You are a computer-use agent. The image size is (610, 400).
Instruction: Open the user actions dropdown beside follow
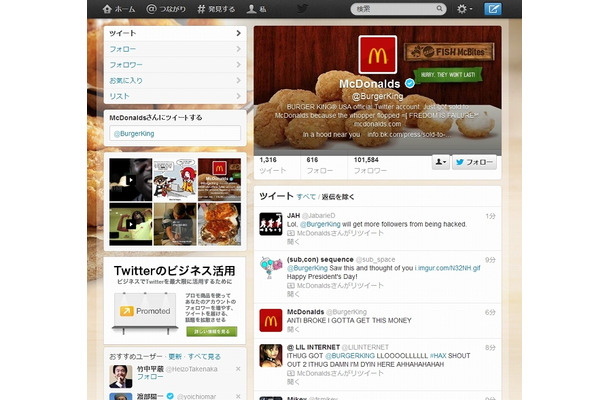click(x=441, y=162)
